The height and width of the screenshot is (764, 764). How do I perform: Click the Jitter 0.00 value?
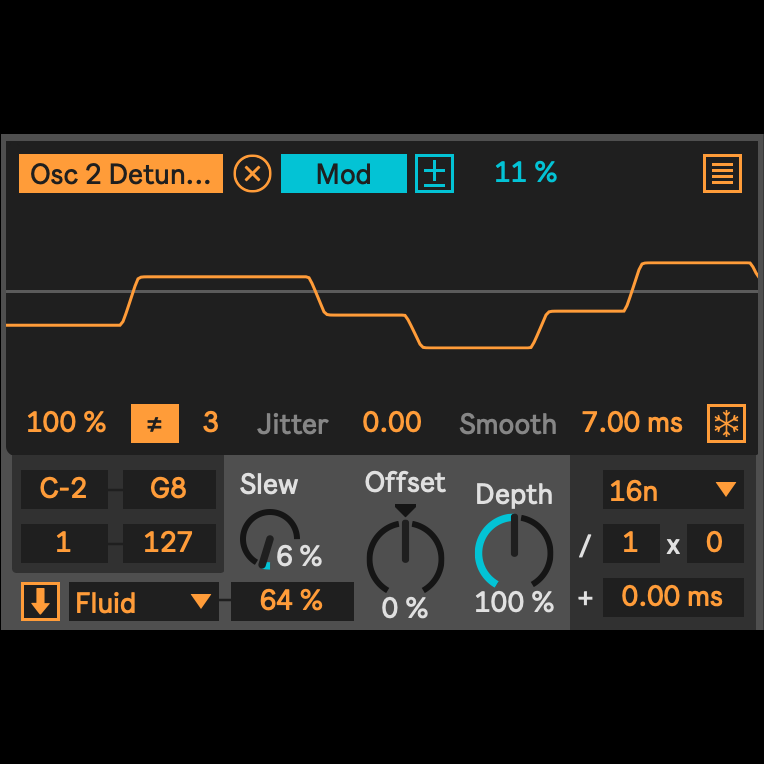point(391,423)
